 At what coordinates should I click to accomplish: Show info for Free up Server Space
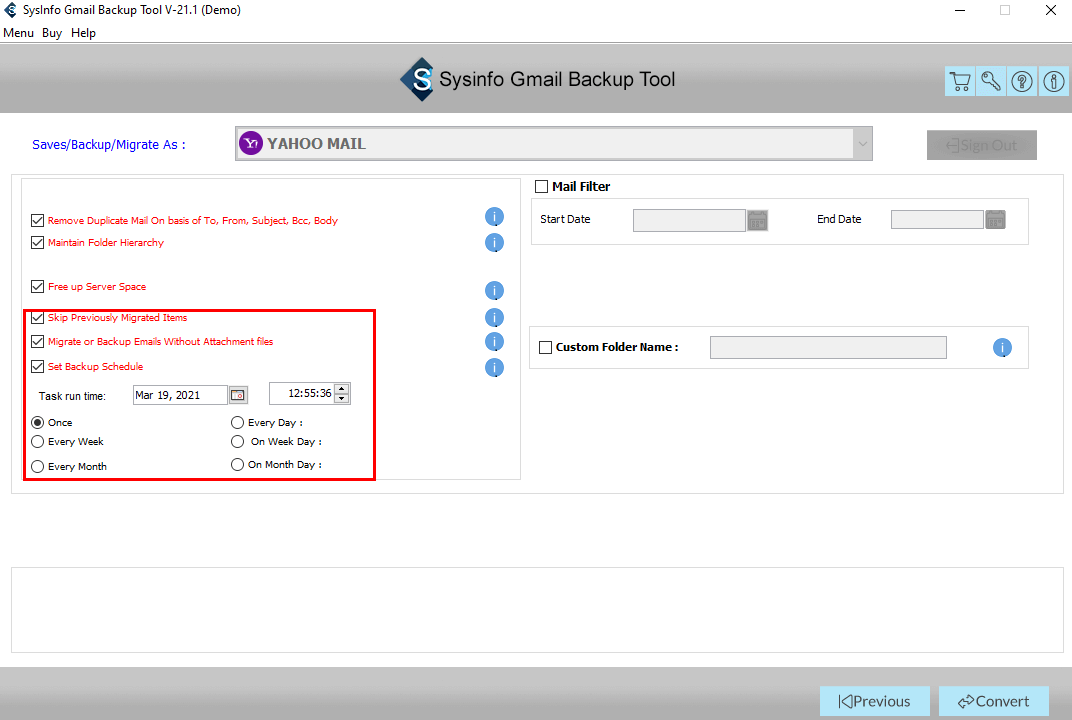click(x=494, y=291)
